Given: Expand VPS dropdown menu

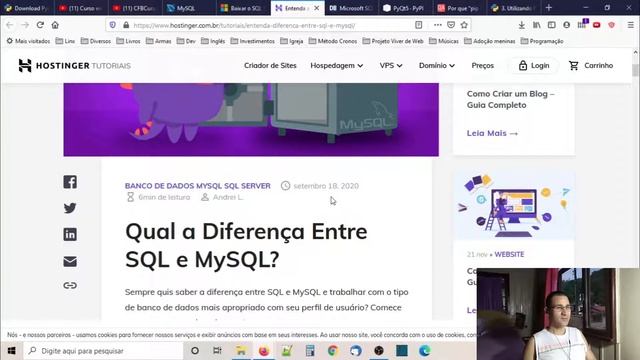Looking at the screenshot, I should point(391,65).
